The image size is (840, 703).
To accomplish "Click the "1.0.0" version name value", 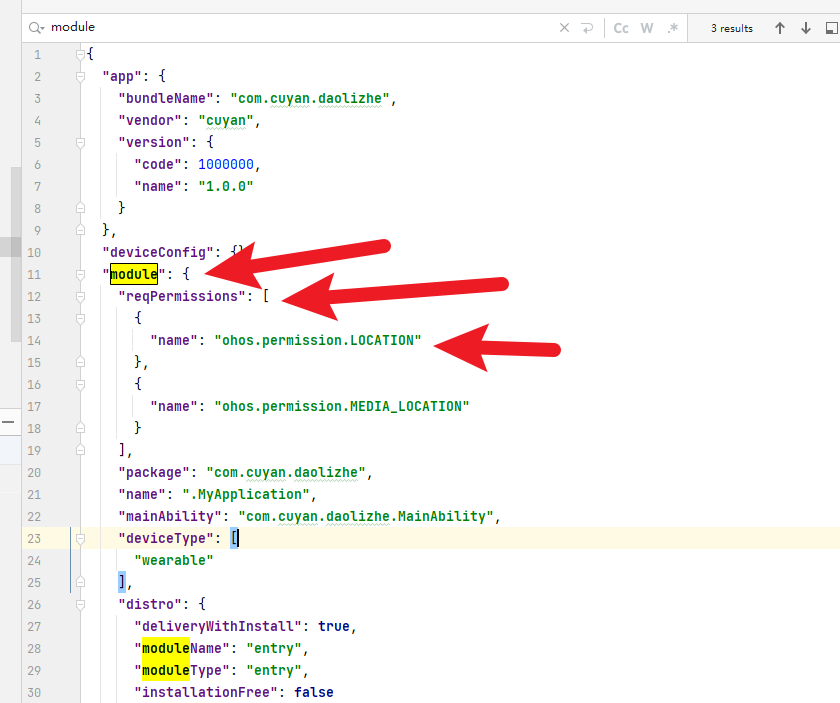I will click(226, 186).
